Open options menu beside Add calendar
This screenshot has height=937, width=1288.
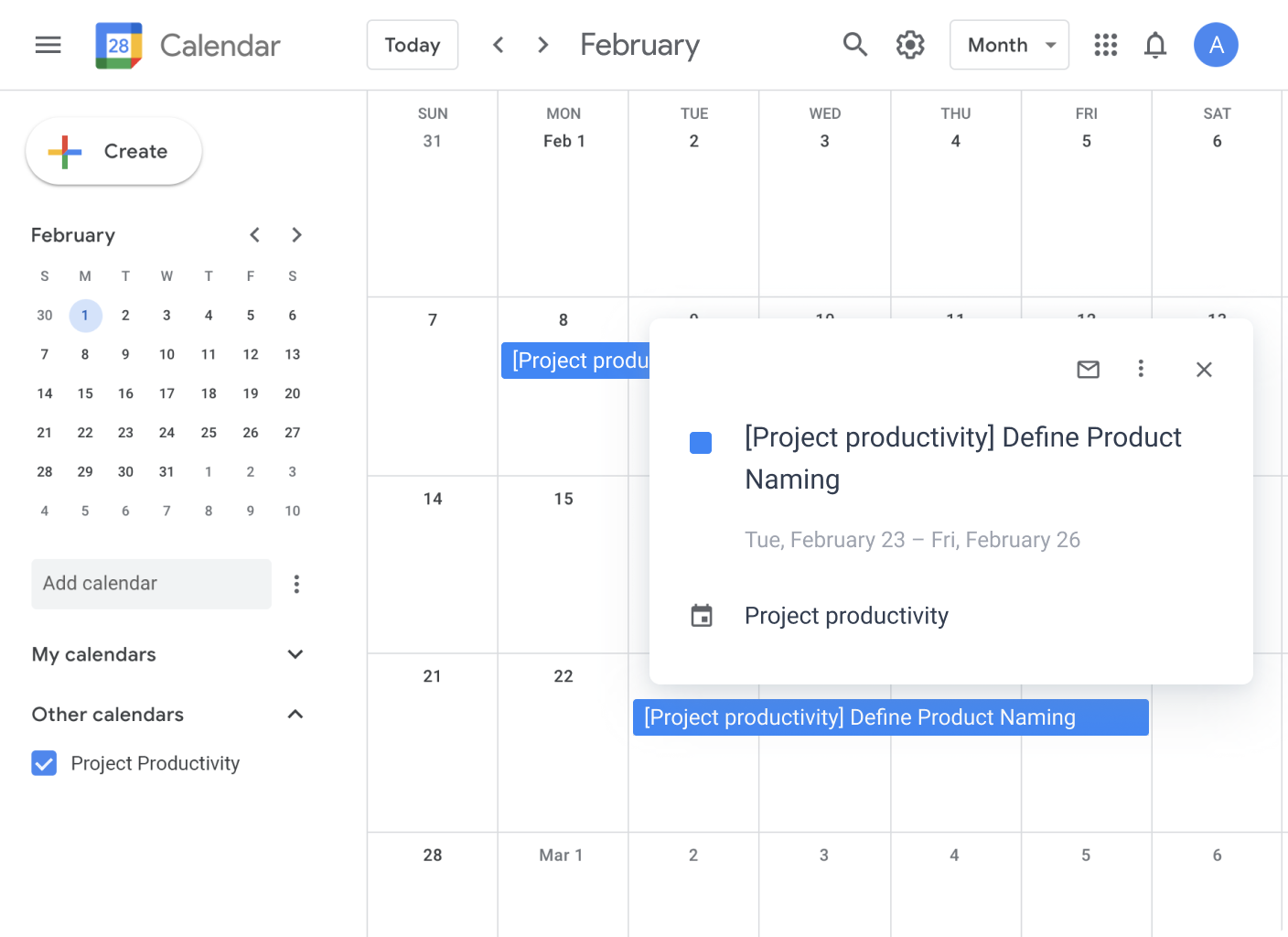pos(296,584)
